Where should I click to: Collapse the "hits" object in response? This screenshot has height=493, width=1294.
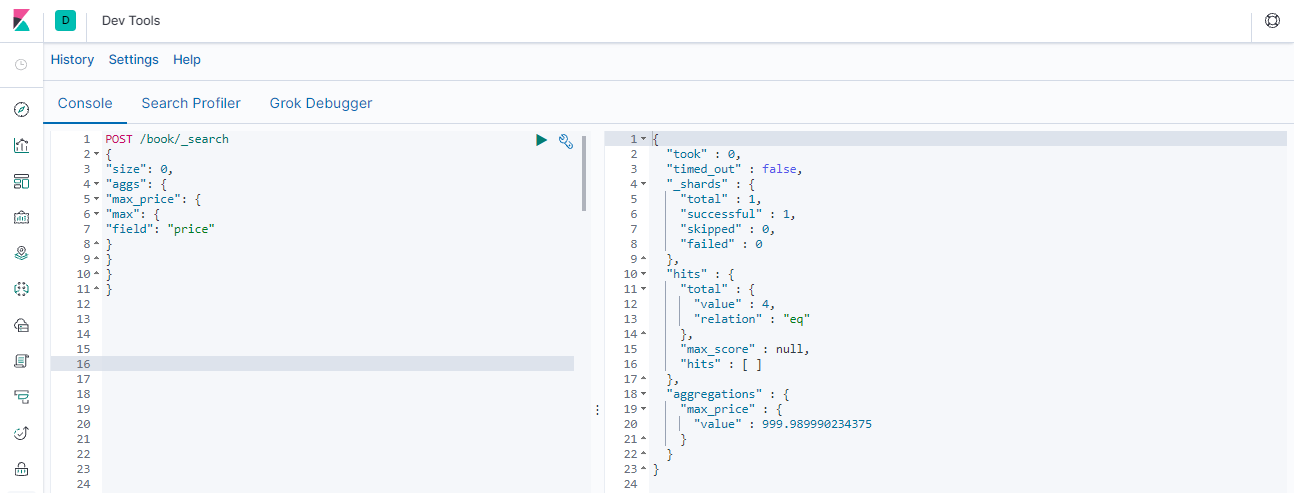coord(643,274)
